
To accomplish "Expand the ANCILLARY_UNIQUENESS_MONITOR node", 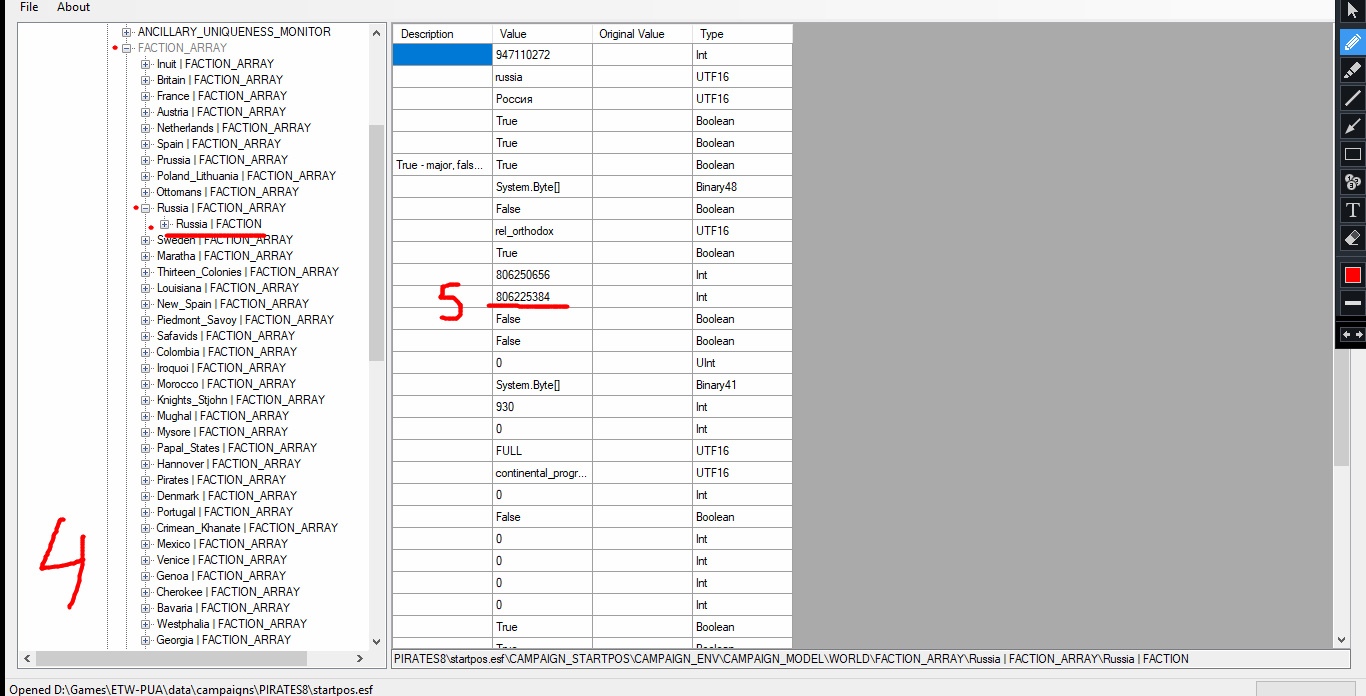I will tap(127, 32).
